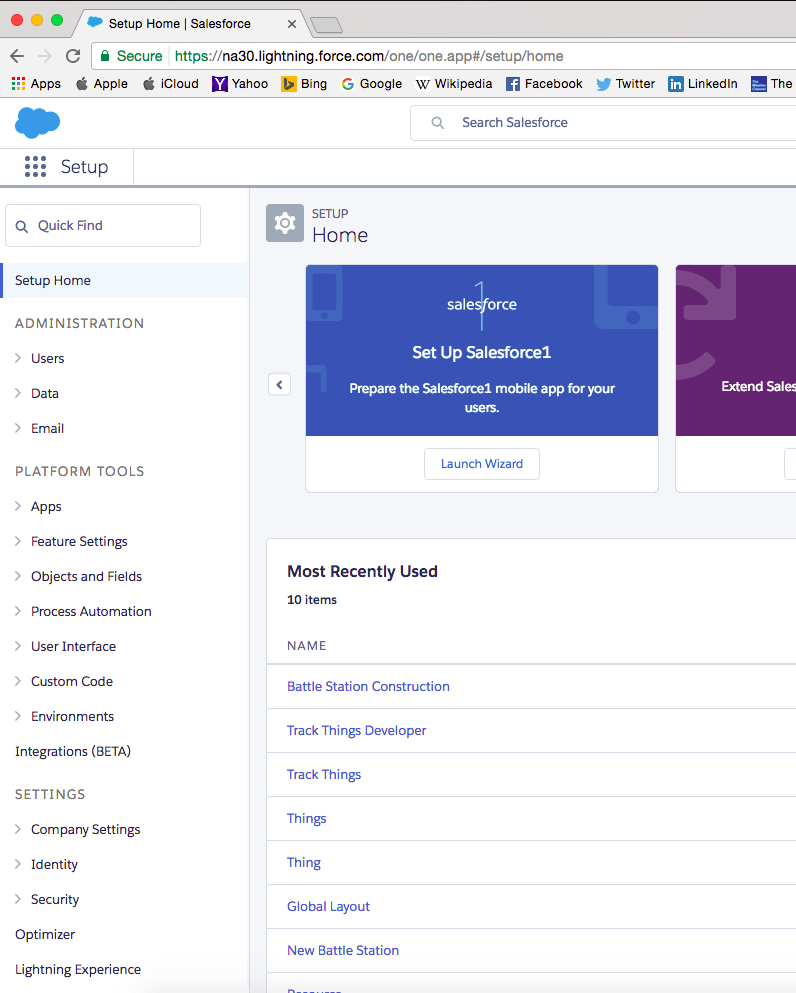The image size is (796, 993).
Task: Click the Secure padlock icon
Action: click(105, 56)
